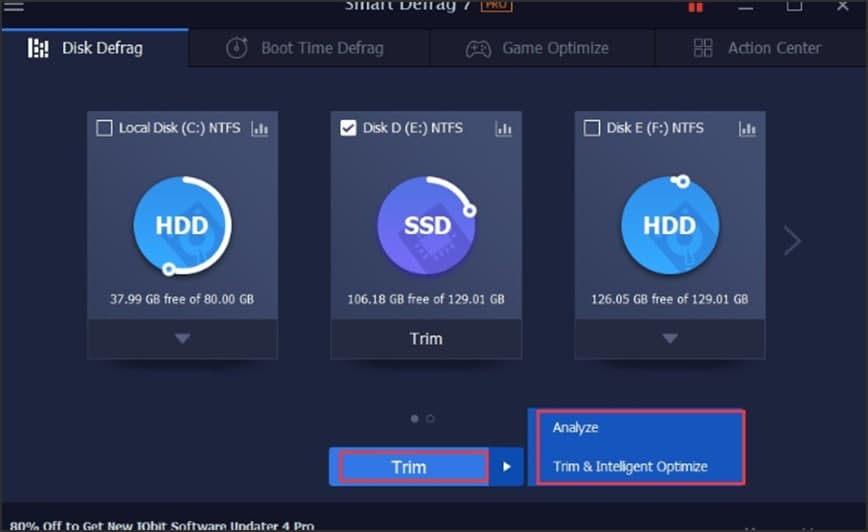Viewport: 868px width, 532px height.
Task: Click '106.18 GB free of 129.01 GB' text
Action: tap(426, 299)
